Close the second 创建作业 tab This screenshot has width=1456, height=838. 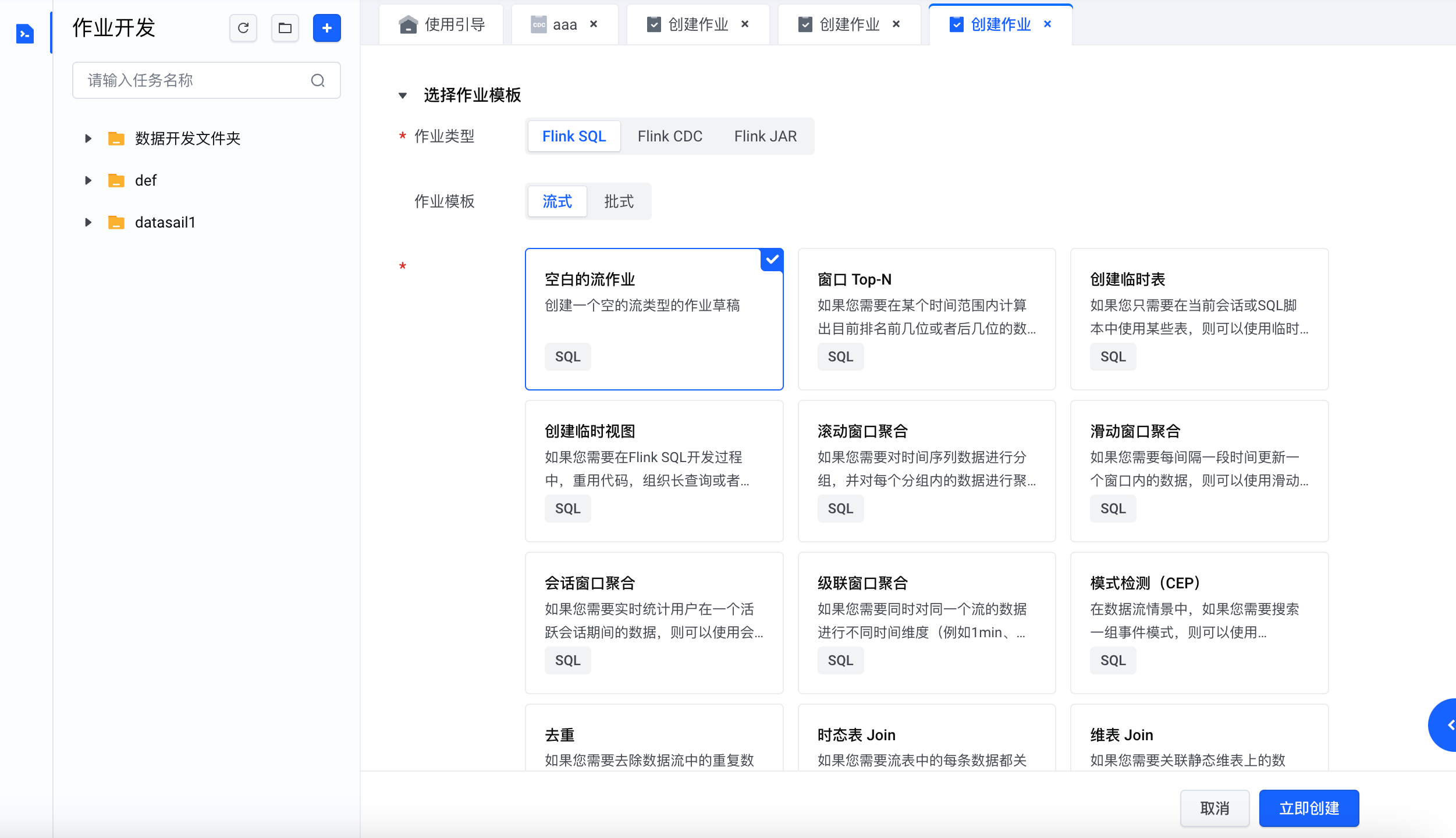click(x=896, y=24)
